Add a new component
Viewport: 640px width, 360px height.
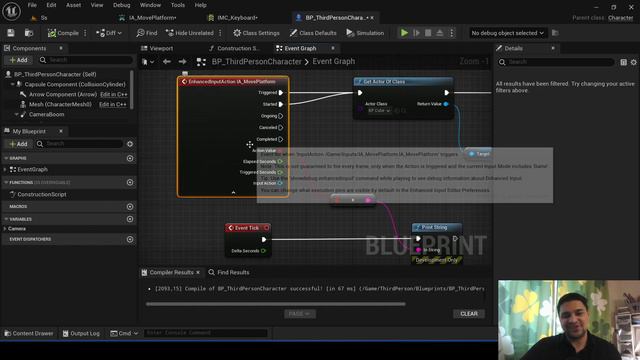coord(18,60)
